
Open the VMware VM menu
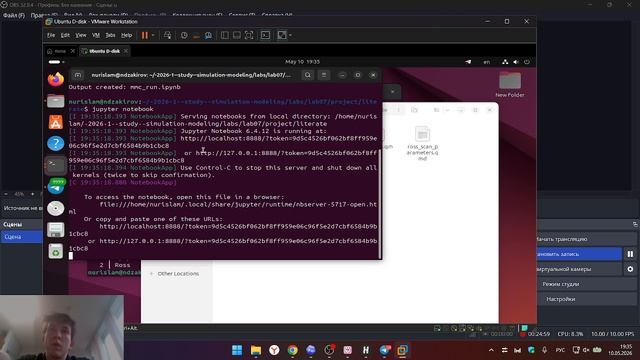pos(96,36)
